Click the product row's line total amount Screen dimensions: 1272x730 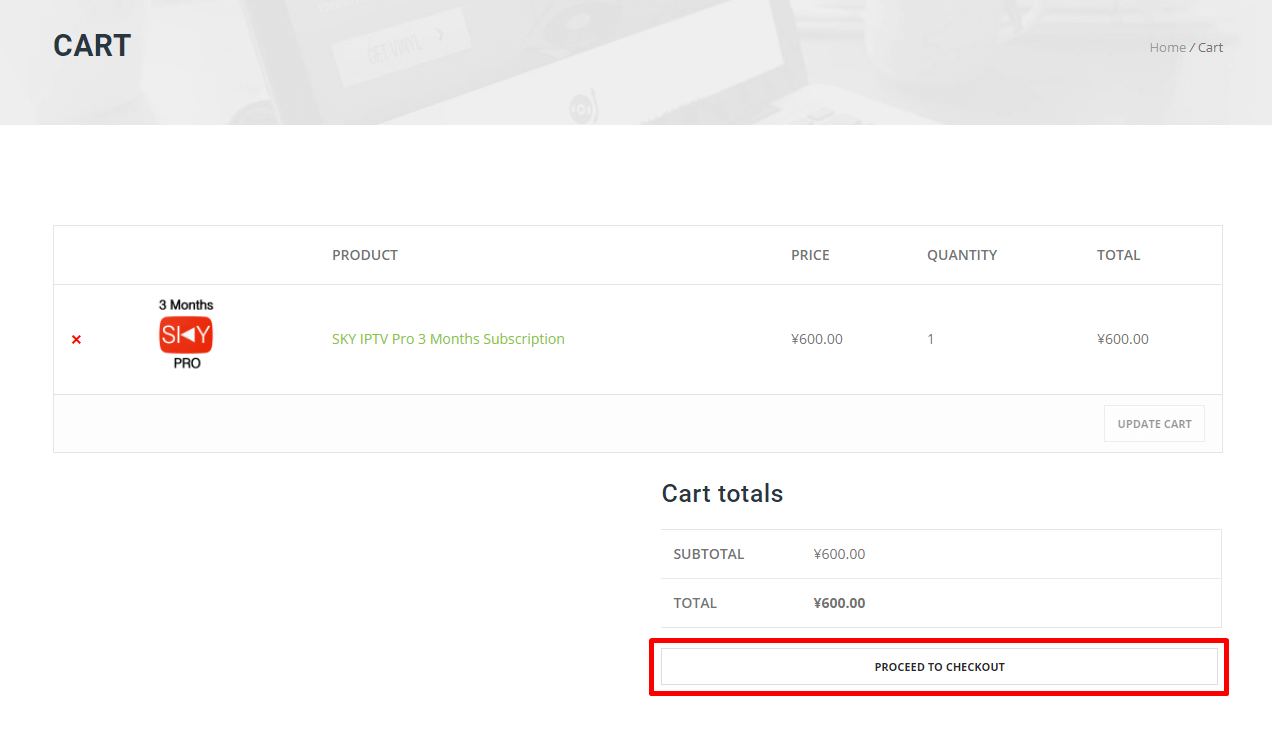(1122, 339)
